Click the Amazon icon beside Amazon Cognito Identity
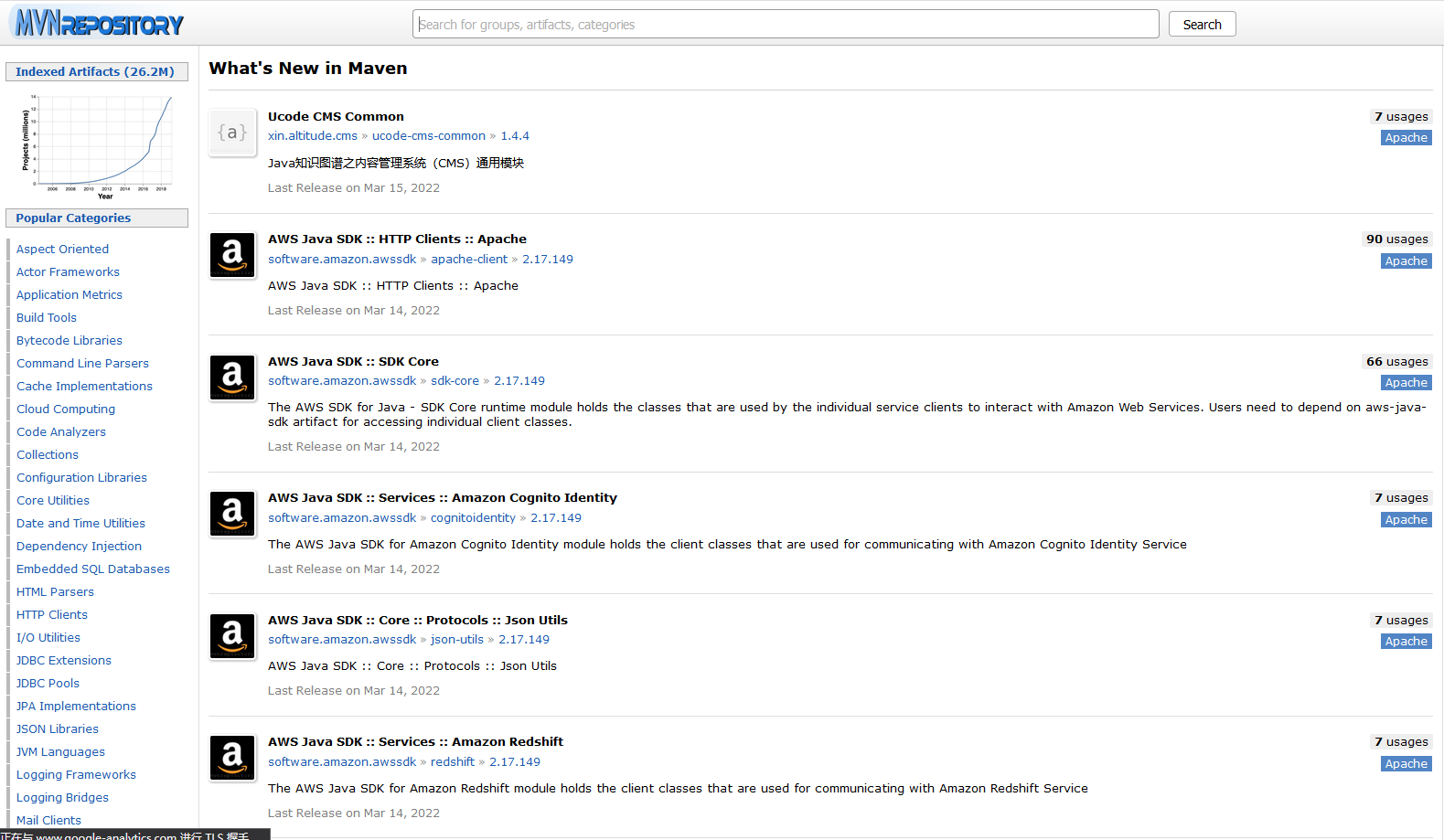Image resolution: width=1444 pixels, height=840 pixels. click(x=232, y=514)
